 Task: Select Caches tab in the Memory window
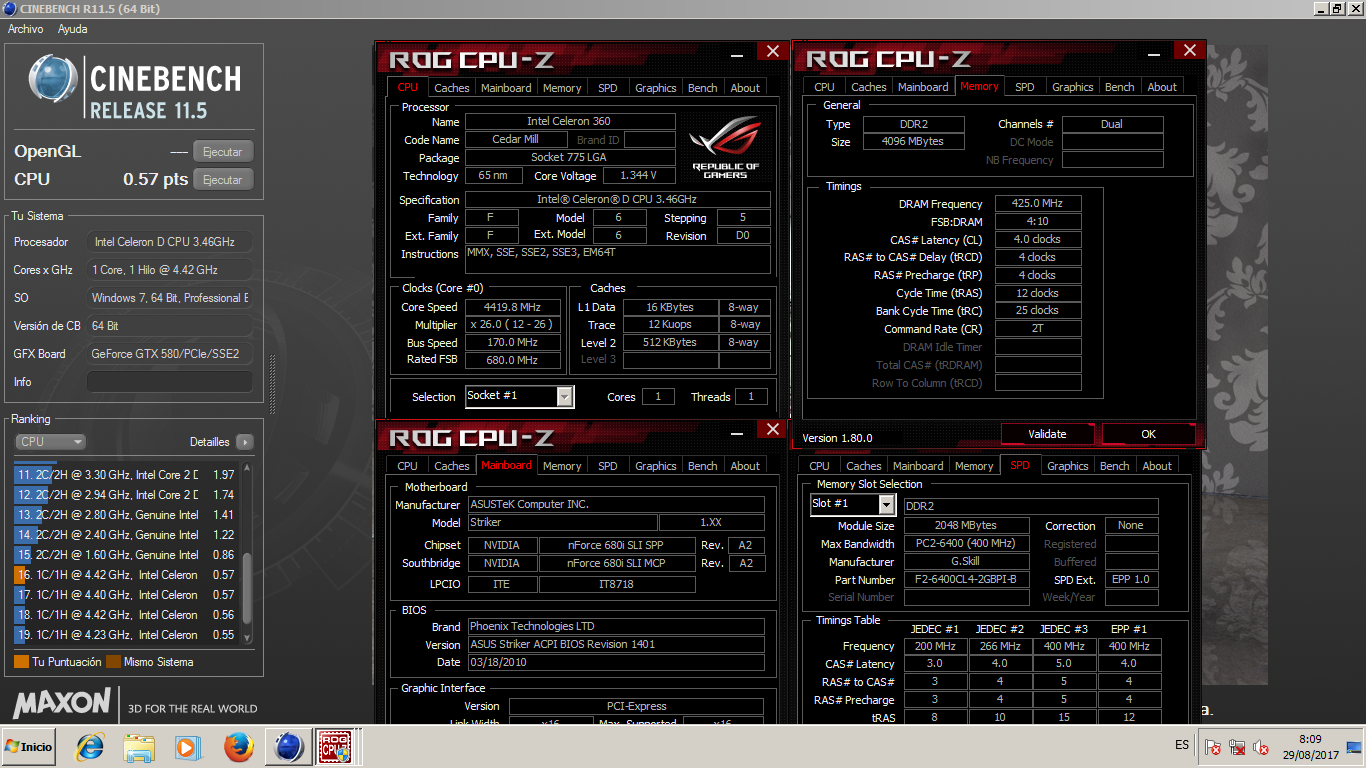(x=869, y=87)
